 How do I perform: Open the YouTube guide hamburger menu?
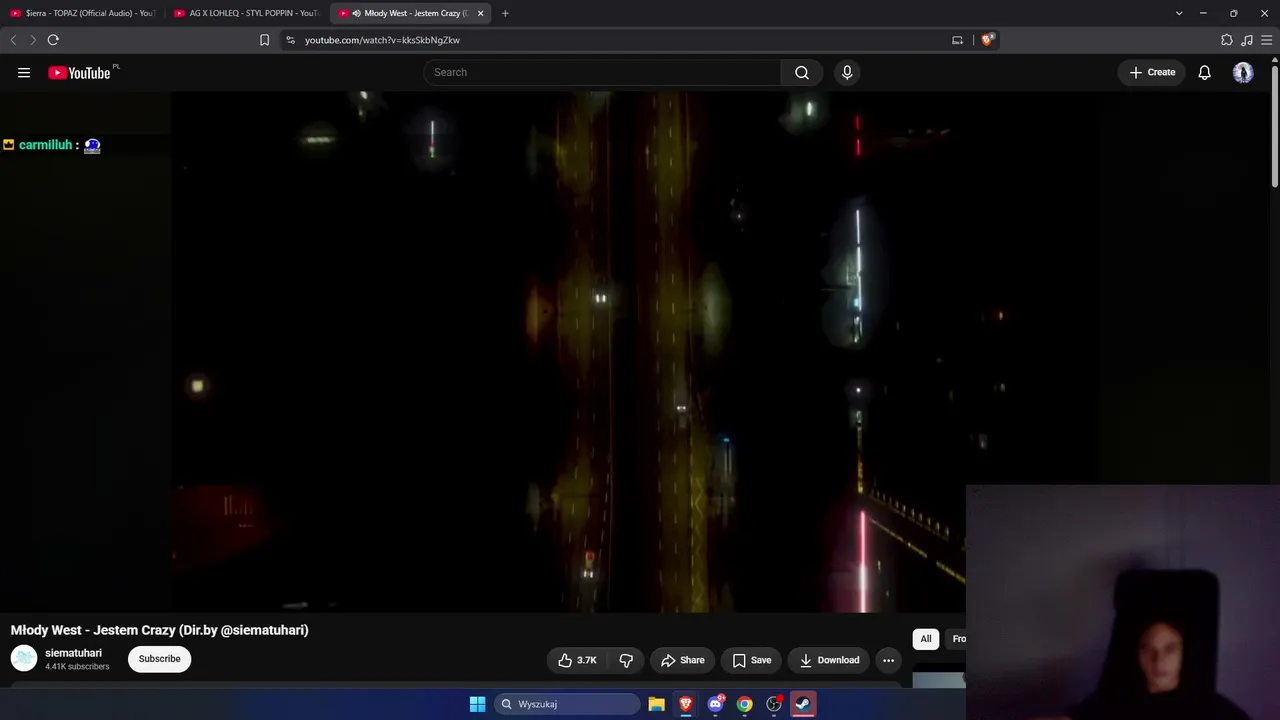click(24, 72)
